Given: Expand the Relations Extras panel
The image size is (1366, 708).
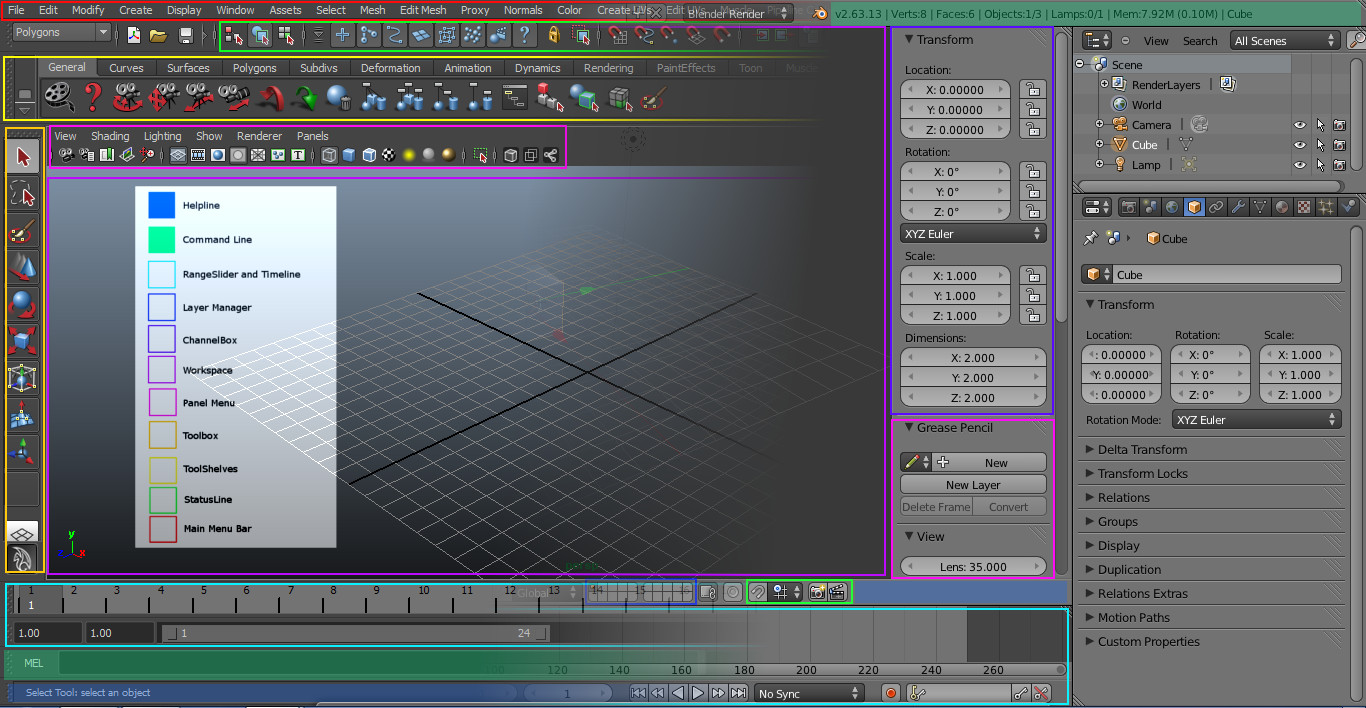Looking at the screenshot, I should [x=1142, y=594].
